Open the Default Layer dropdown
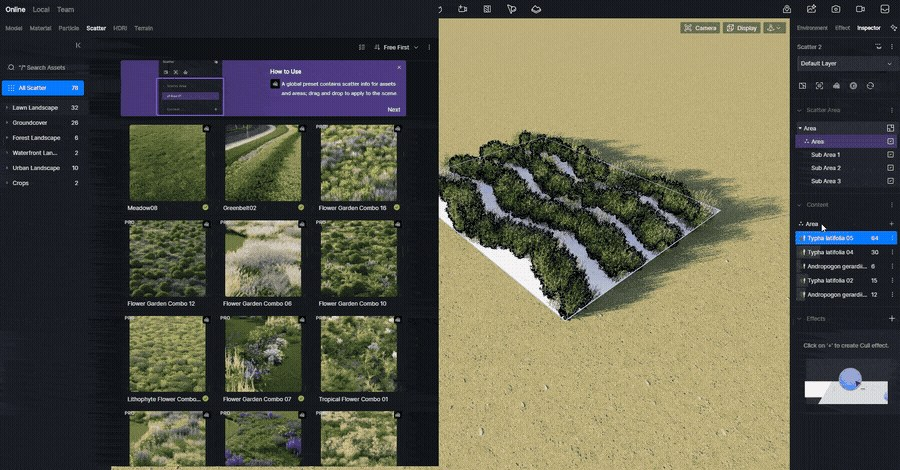 (x=846, y=64)
